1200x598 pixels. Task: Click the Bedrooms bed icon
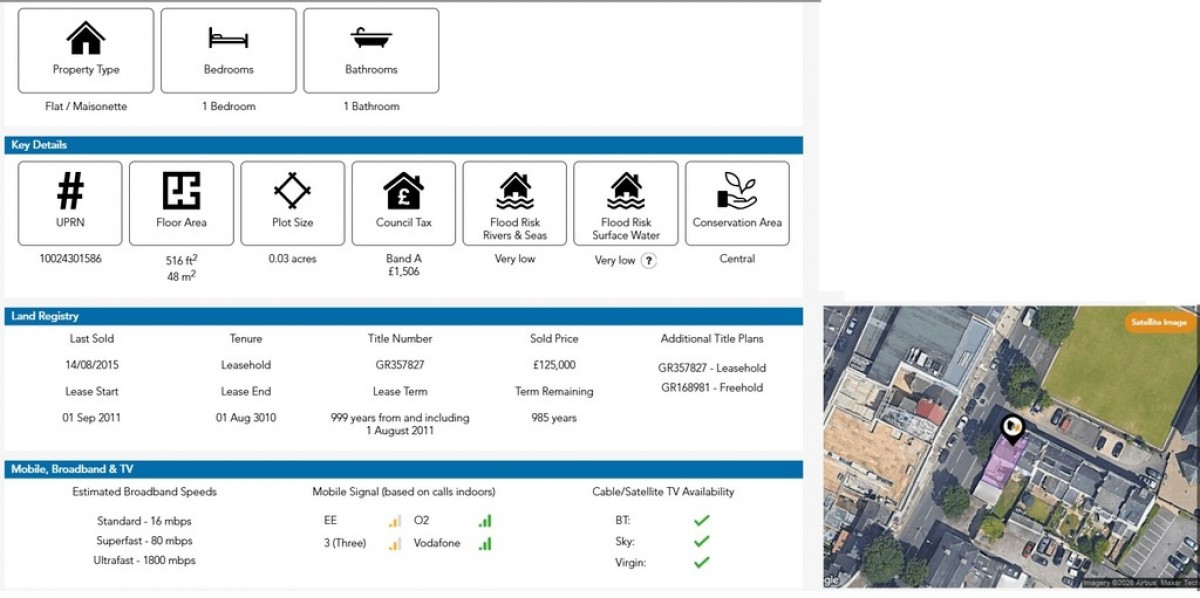(x=228, y=38)
